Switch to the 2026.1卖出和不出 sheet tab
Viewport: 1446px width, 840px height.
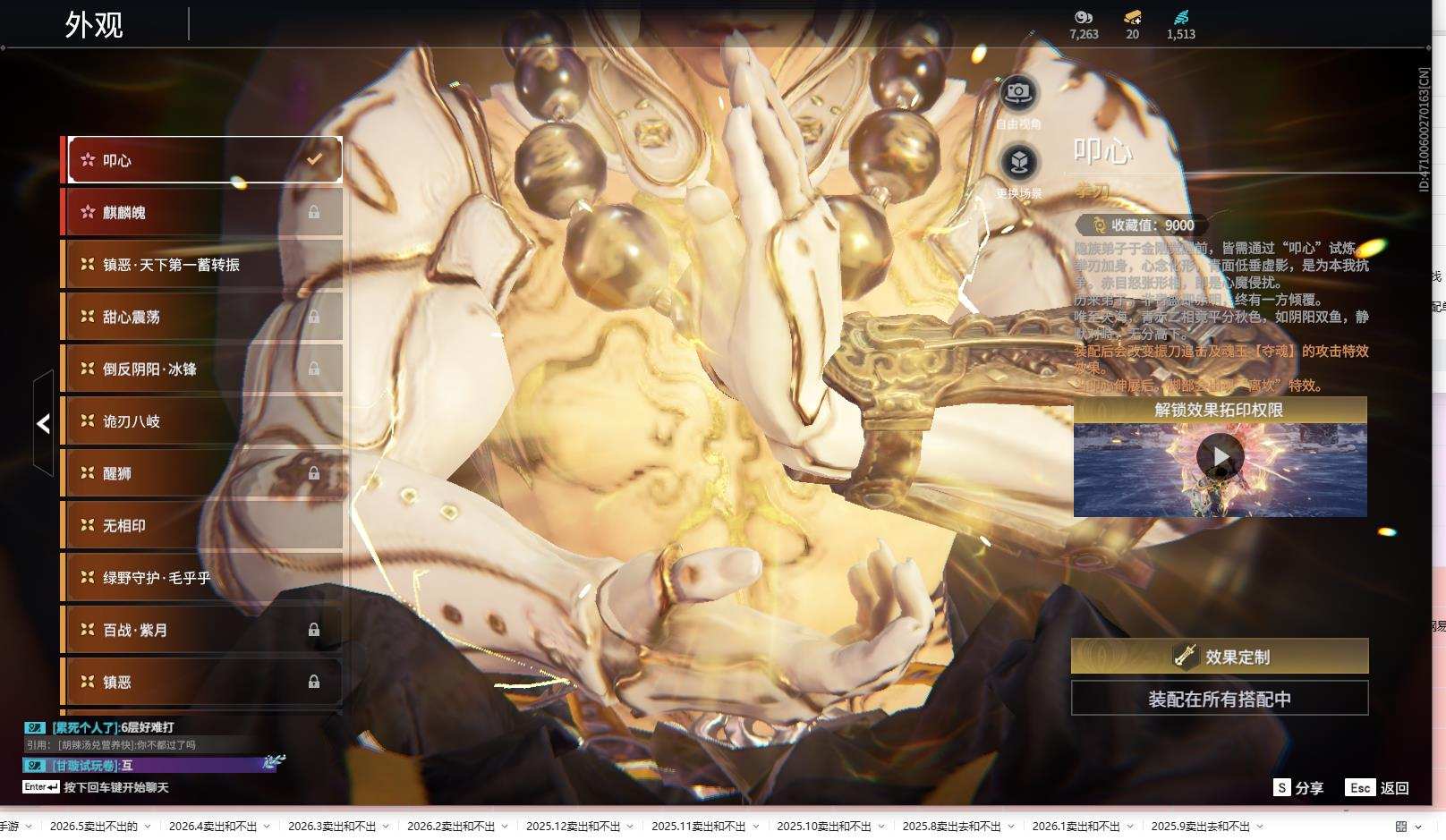pyautogui.click(x=1076, y=827)
